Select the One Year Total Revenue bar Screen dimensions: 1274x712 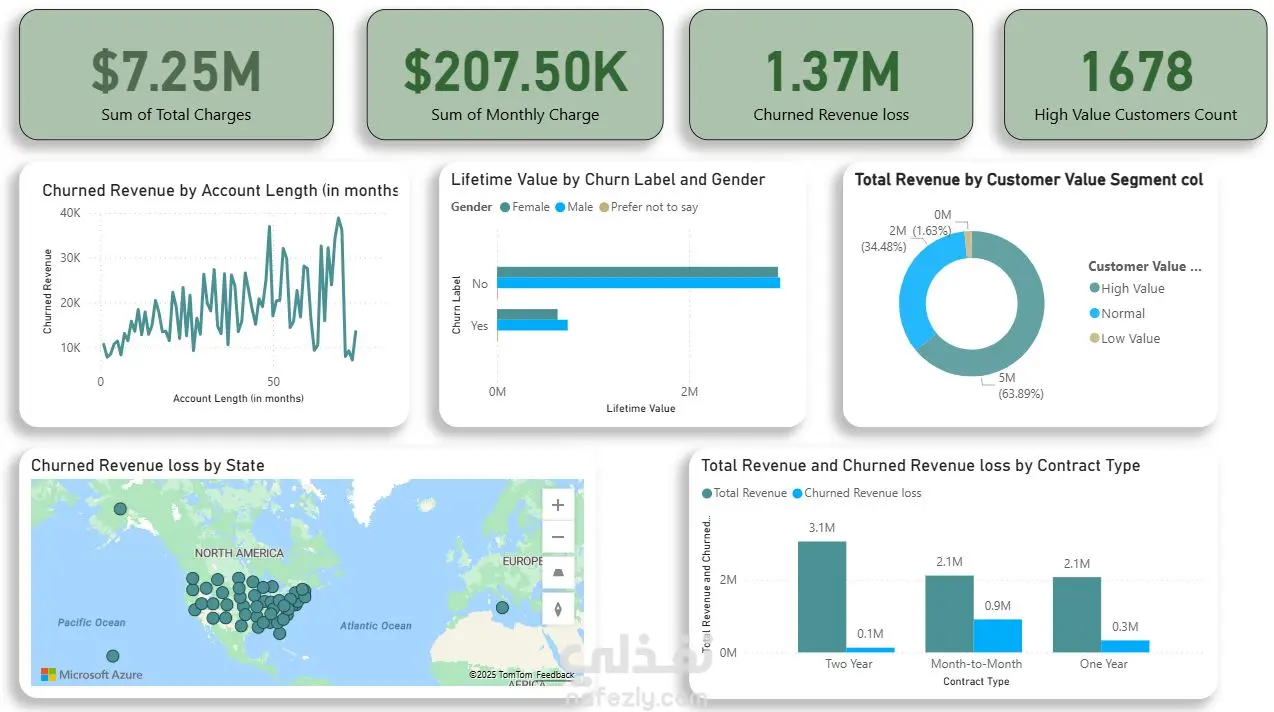point(1077,615)
